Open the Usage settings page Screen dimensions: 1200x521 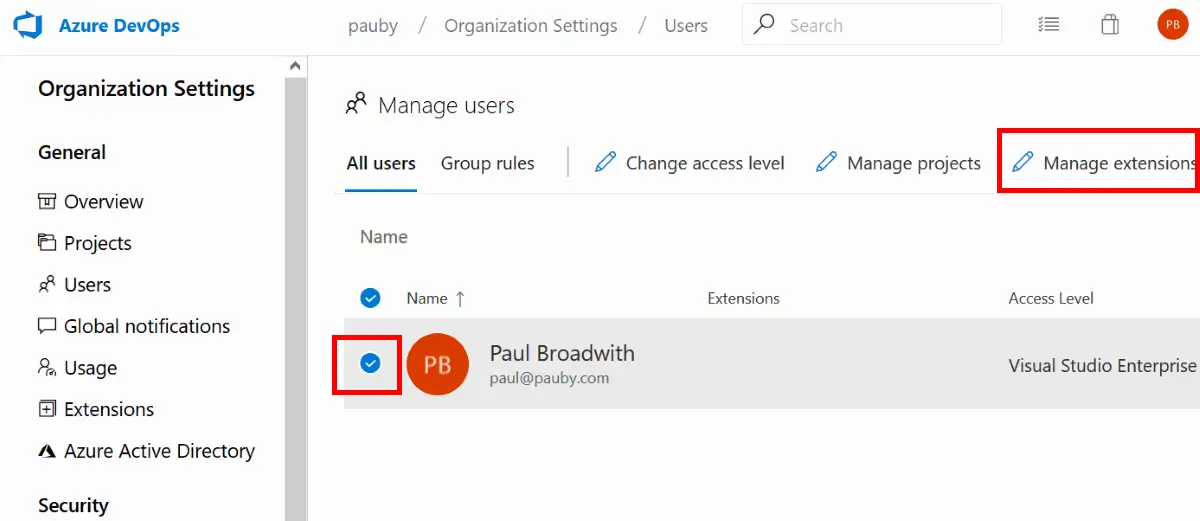pyautogui.click(x=91, y=368)
